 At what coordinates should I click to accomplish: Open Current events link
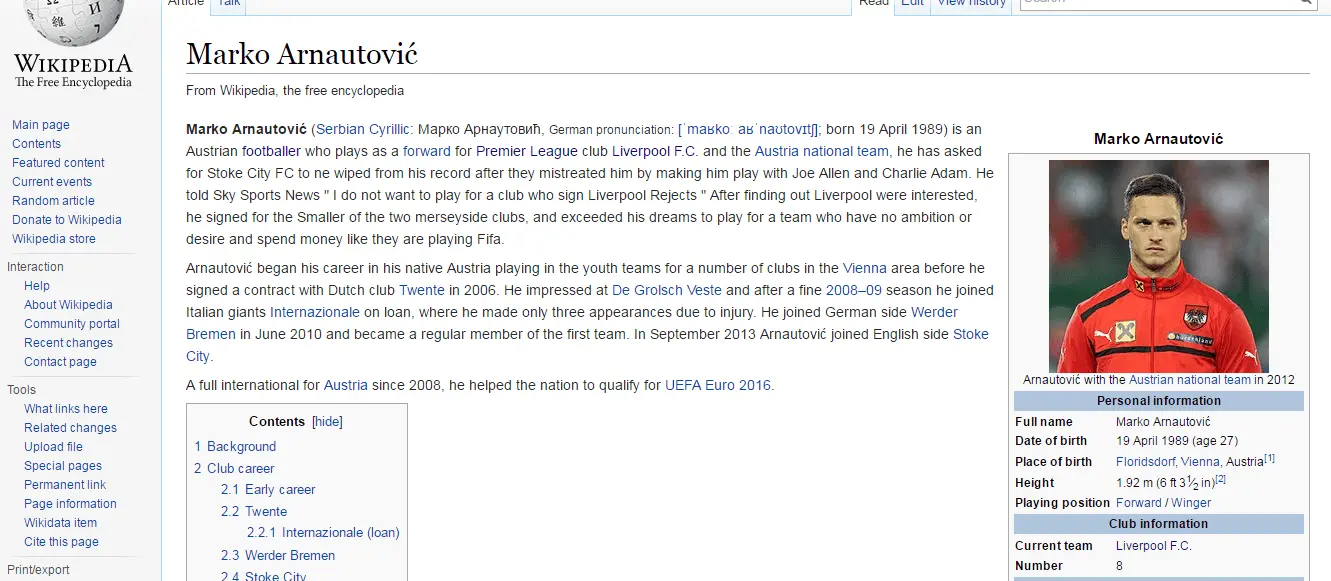tap(52, 182)
